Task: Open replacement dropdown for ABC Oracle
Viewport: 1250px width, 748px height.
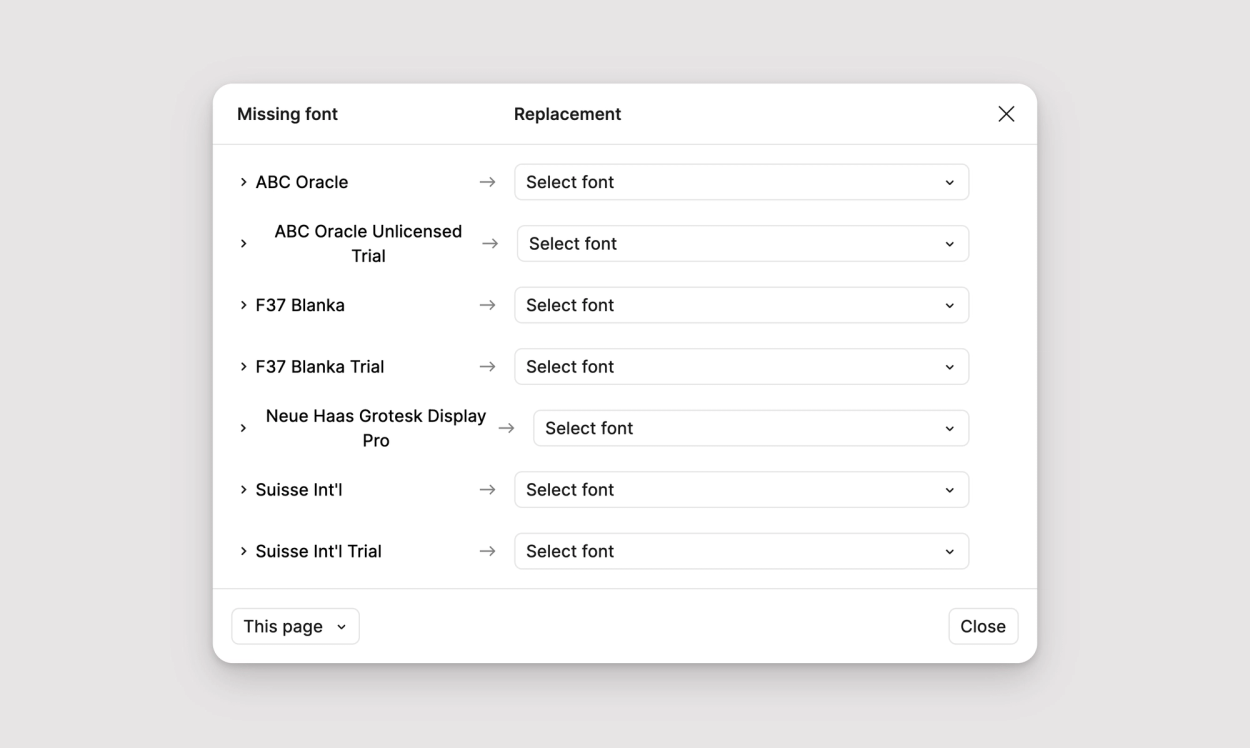Action: [741, 182]
